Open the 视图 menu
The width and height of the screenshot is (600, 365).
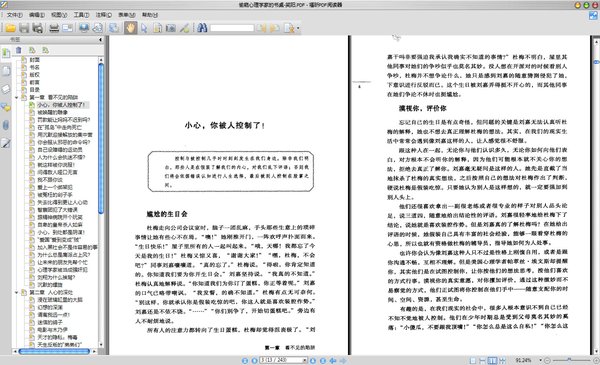[59, 15]
